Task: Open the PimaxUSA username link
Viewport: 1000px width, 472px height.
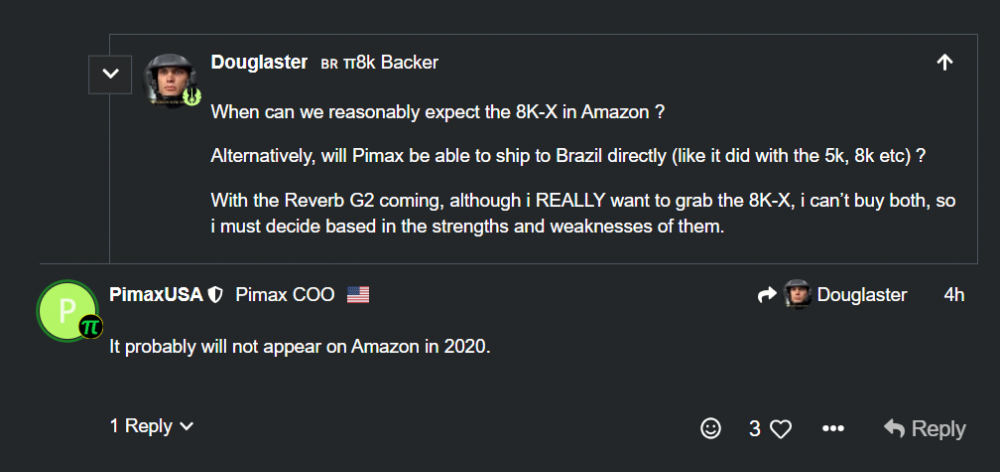Action: (155, 295)
